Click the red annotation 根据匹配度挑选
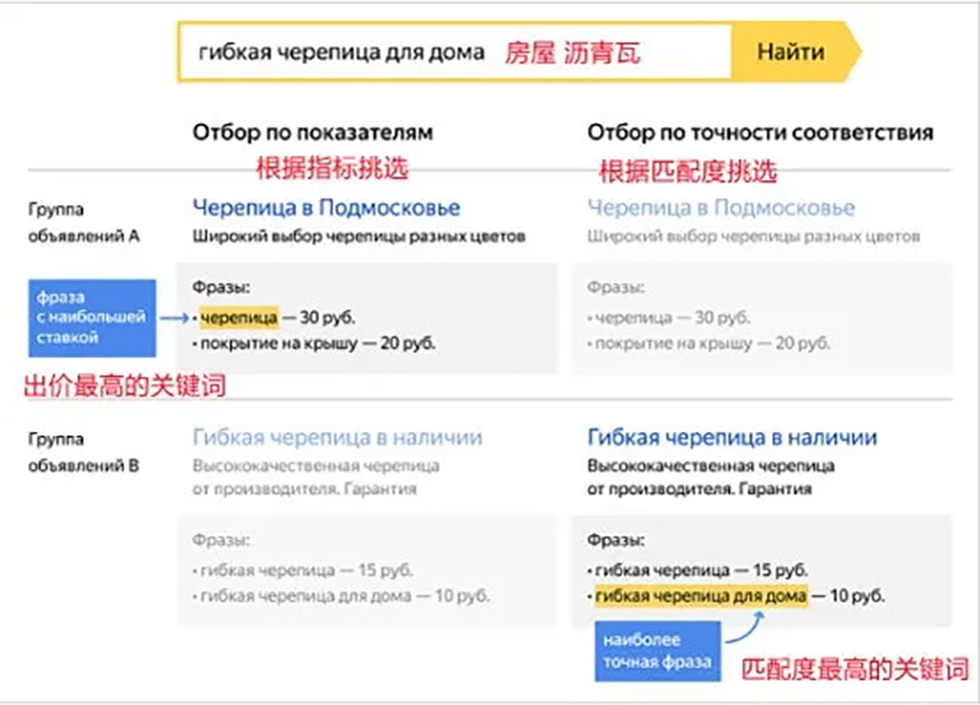 tap(687, 171)
